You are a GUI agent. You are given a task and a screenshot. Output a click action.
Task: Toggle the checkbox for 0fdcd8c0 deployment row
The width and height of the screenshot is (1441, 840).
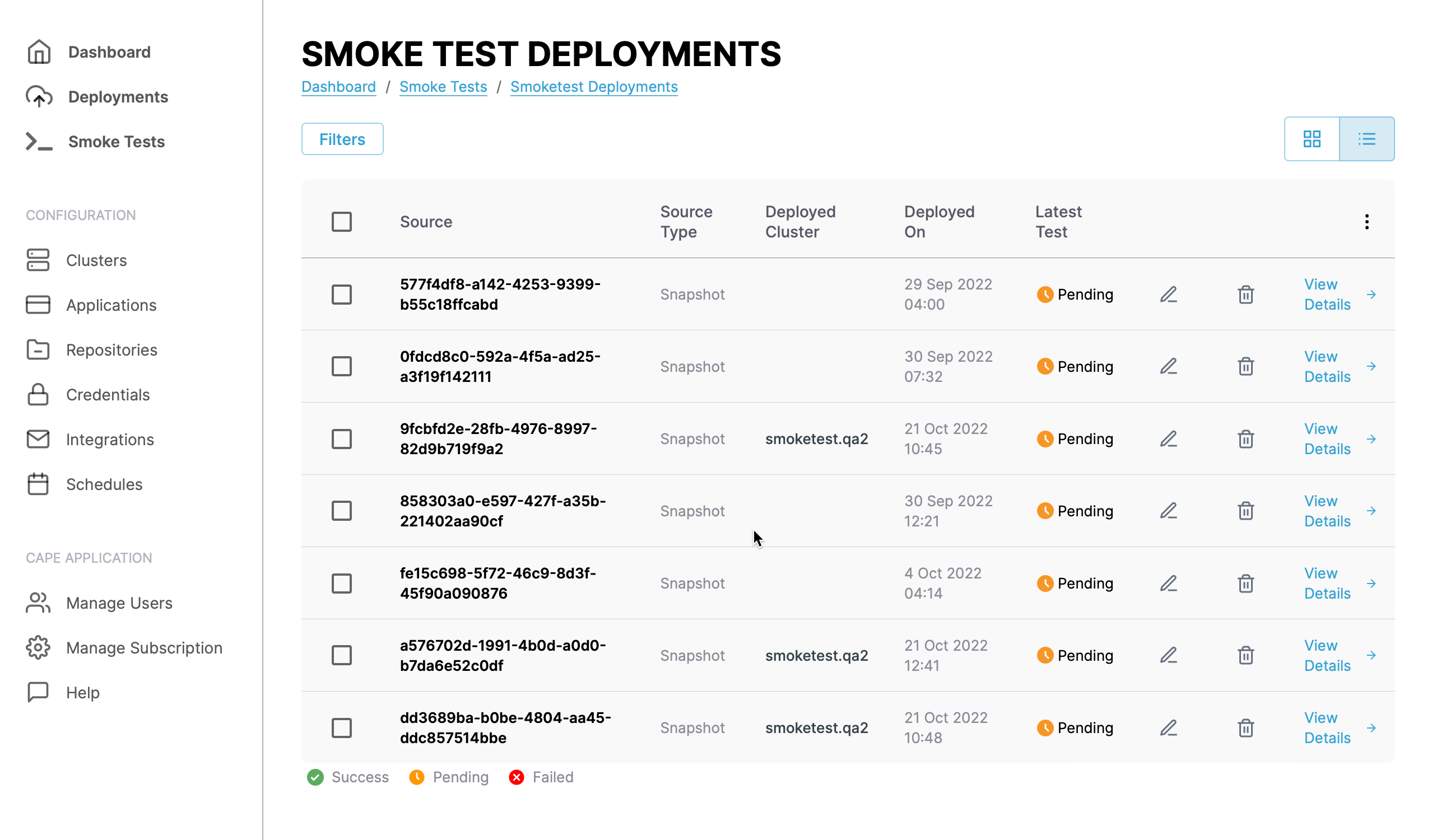click(342, 366)
